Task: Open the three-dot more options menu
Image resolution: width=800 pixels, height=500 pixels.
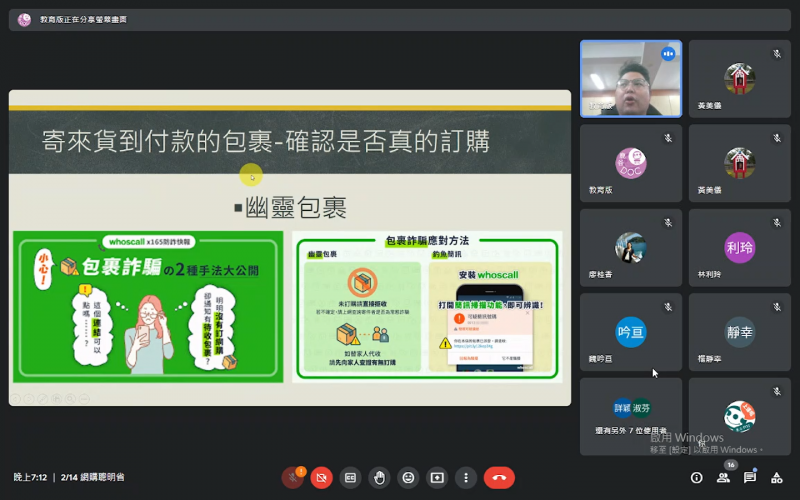Action: pyautogui.click(x=466, y=478)
